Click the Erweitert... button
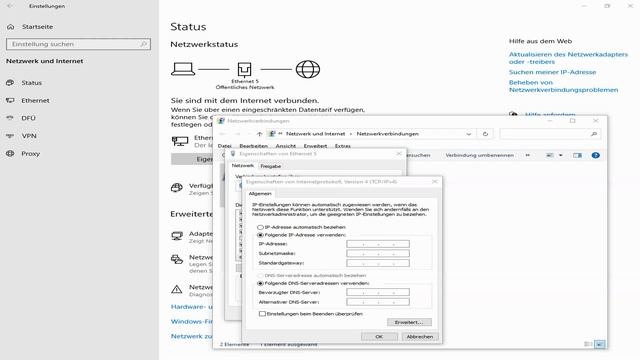 point(409,322)
